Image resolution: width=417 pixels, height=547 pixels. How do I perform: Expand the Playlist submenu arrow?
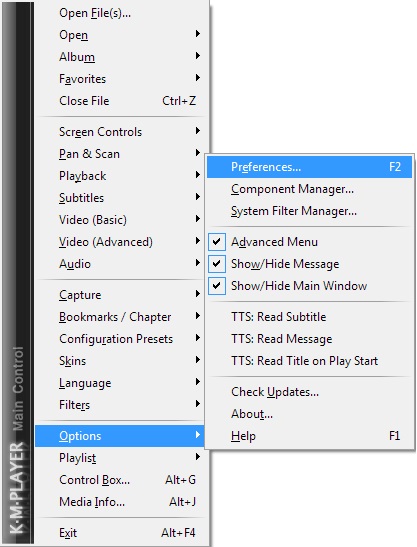pos(198,457)
